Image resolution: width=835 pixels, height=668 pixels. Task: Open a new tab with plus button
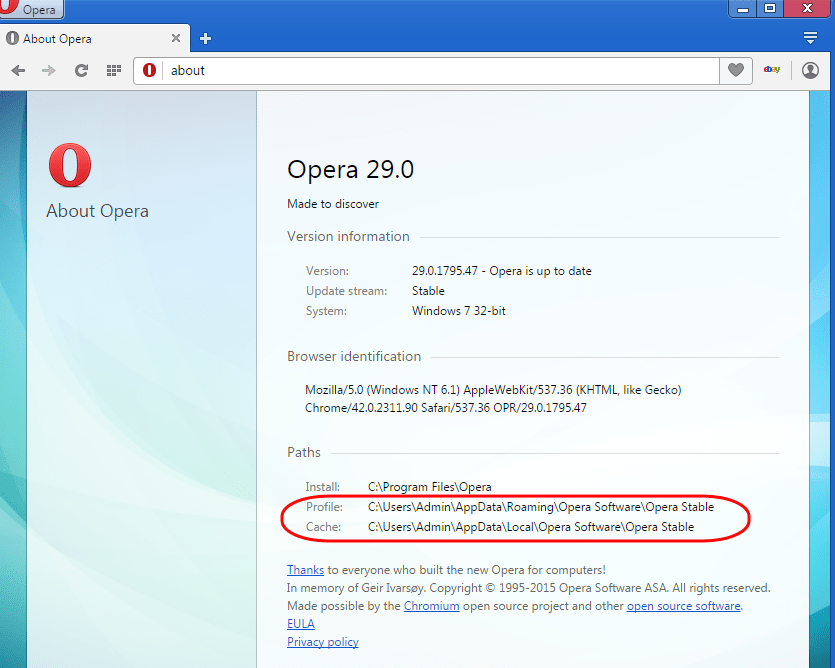pyautogui.click(x=205, y=38)
